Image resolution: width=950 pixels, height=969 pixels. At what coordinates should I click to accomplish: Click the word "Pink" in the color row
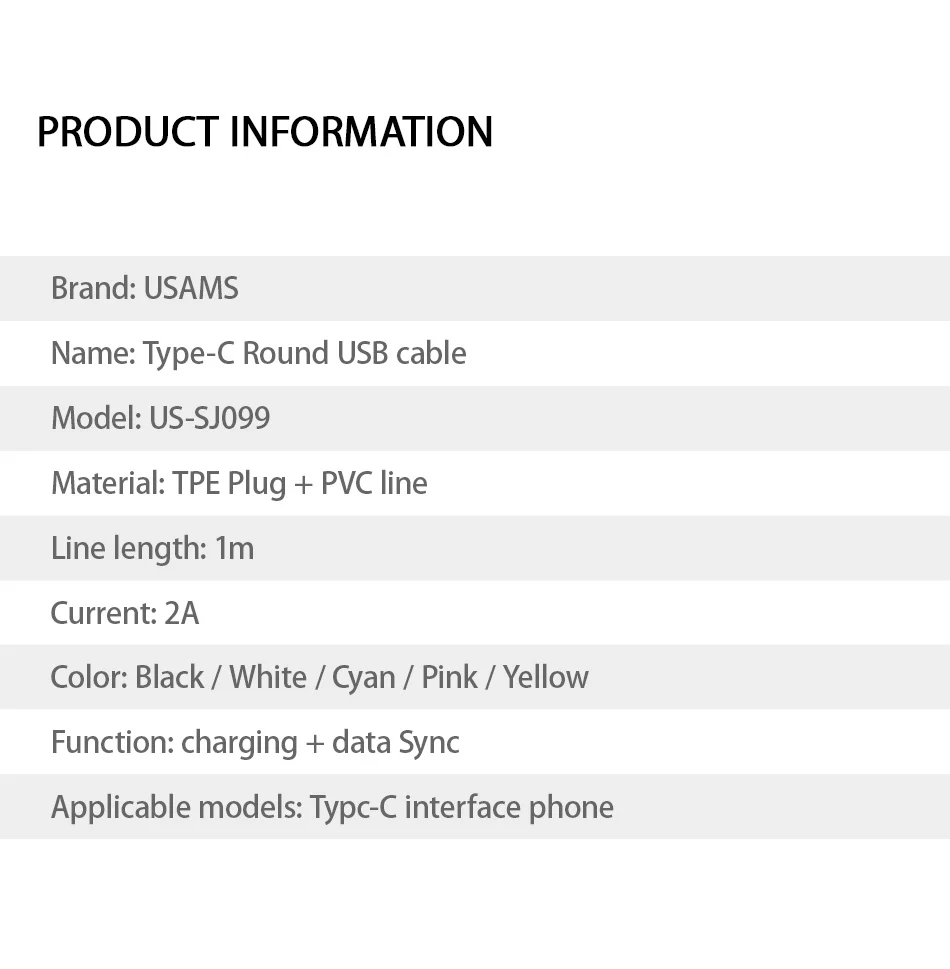449,677
